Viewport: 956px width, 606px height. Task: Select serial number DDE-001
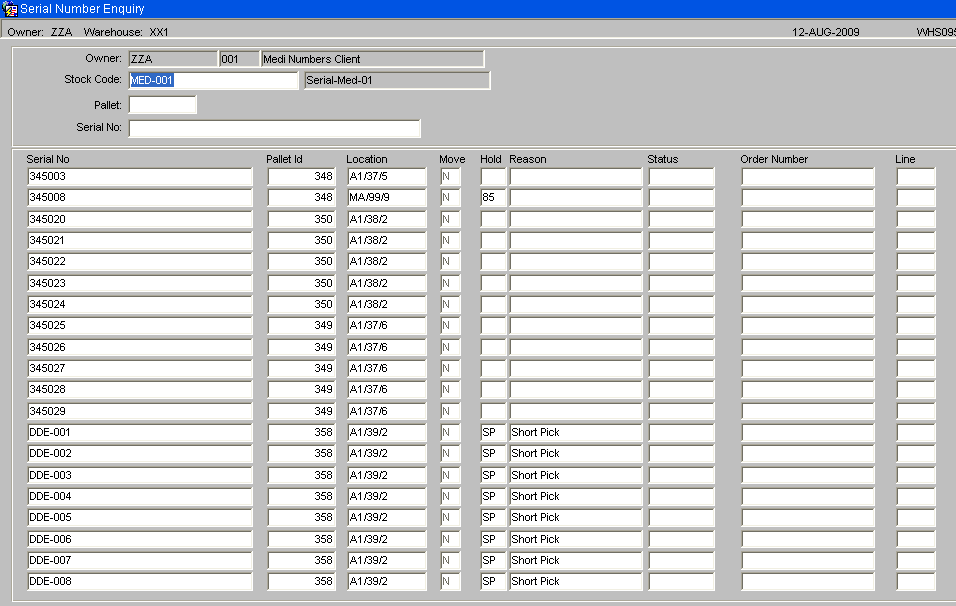click(140, 433)
